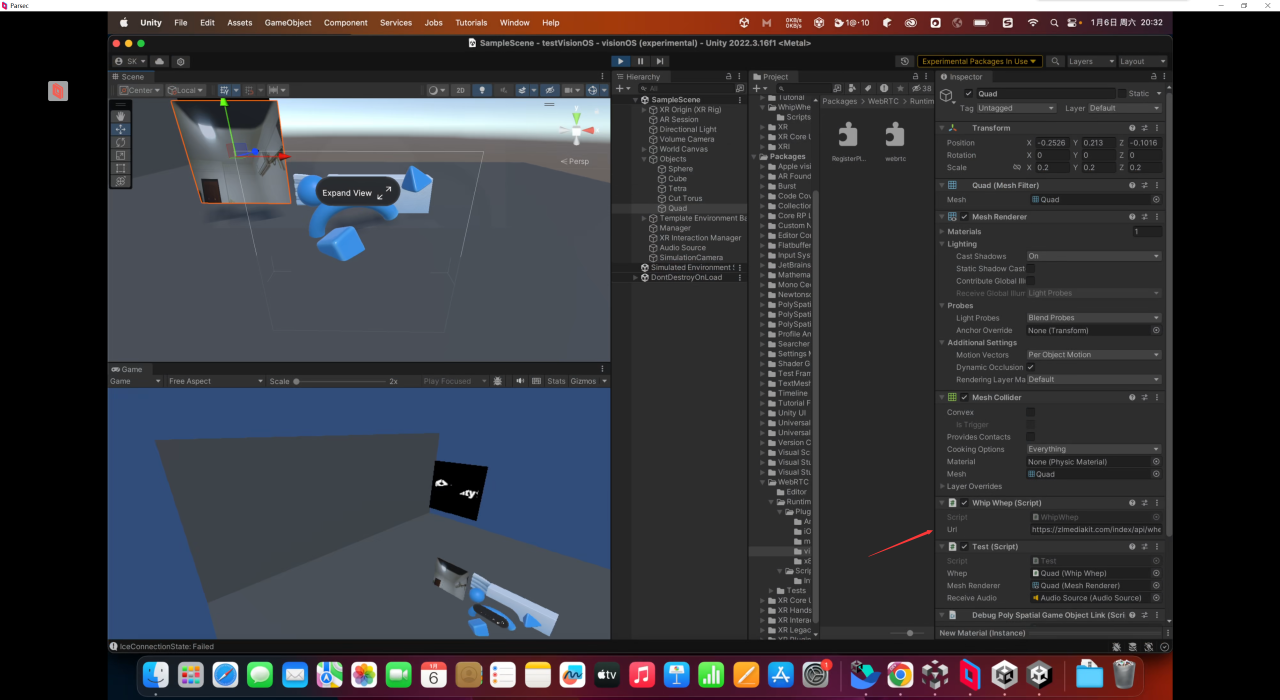Pick the Rect tool in Scene toolbar
This screenshot has height=700, width=1280.
(121, 168)
